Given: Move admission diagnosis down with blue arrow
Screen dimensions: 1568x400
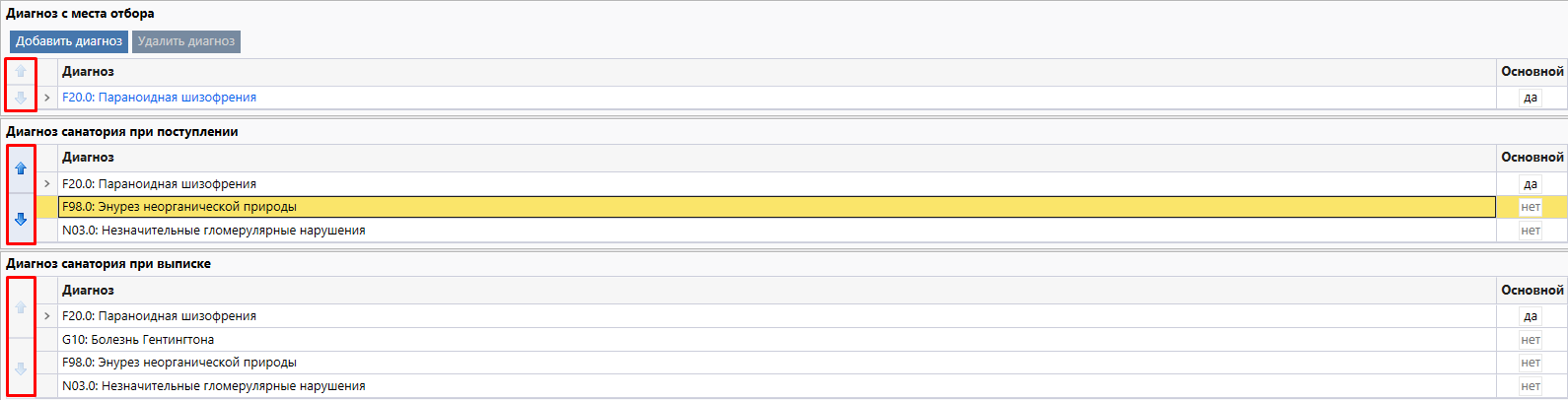Looking at the screenshot, I should coord(21,220).
